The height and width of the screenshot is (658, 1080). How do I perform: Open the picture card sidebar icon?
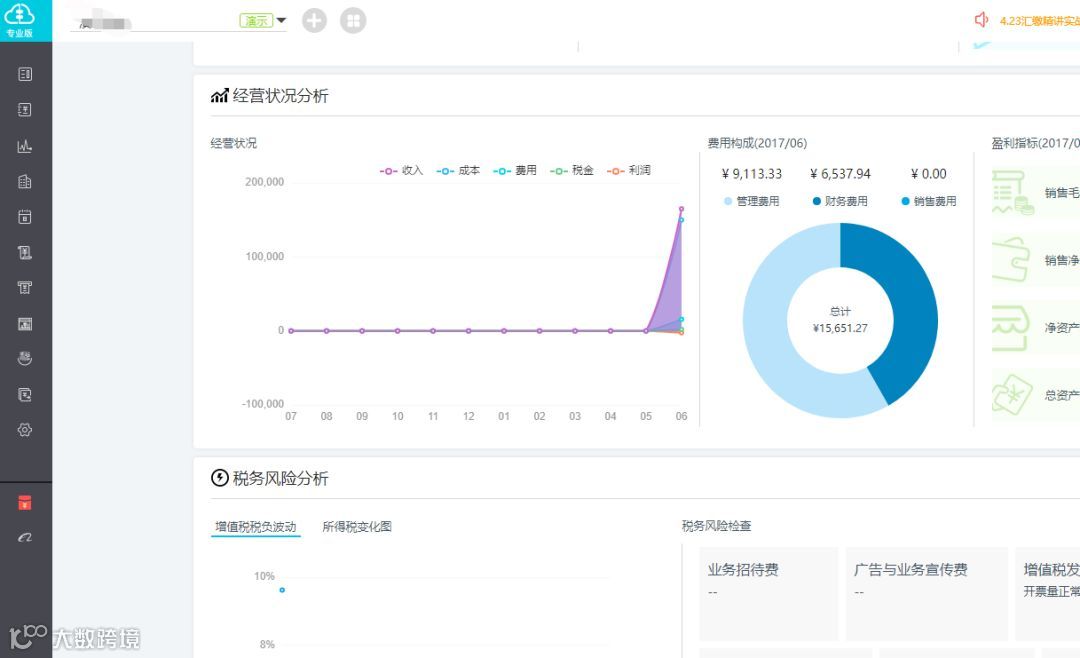[25, 324]
